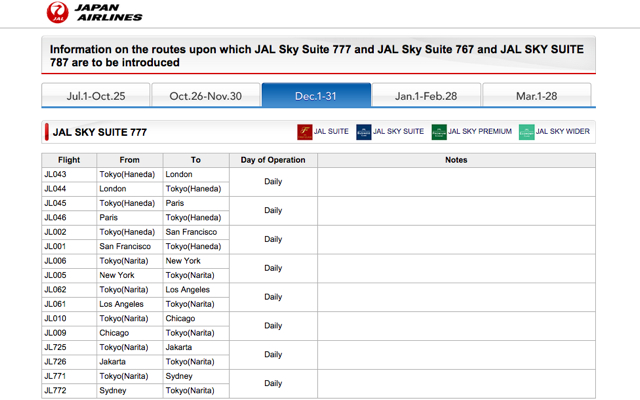This screenshot has width=640, height=400.
Task: Show the Mar.1-28 schedule tab
Action: pyautogui.click(x=537, y=96)
